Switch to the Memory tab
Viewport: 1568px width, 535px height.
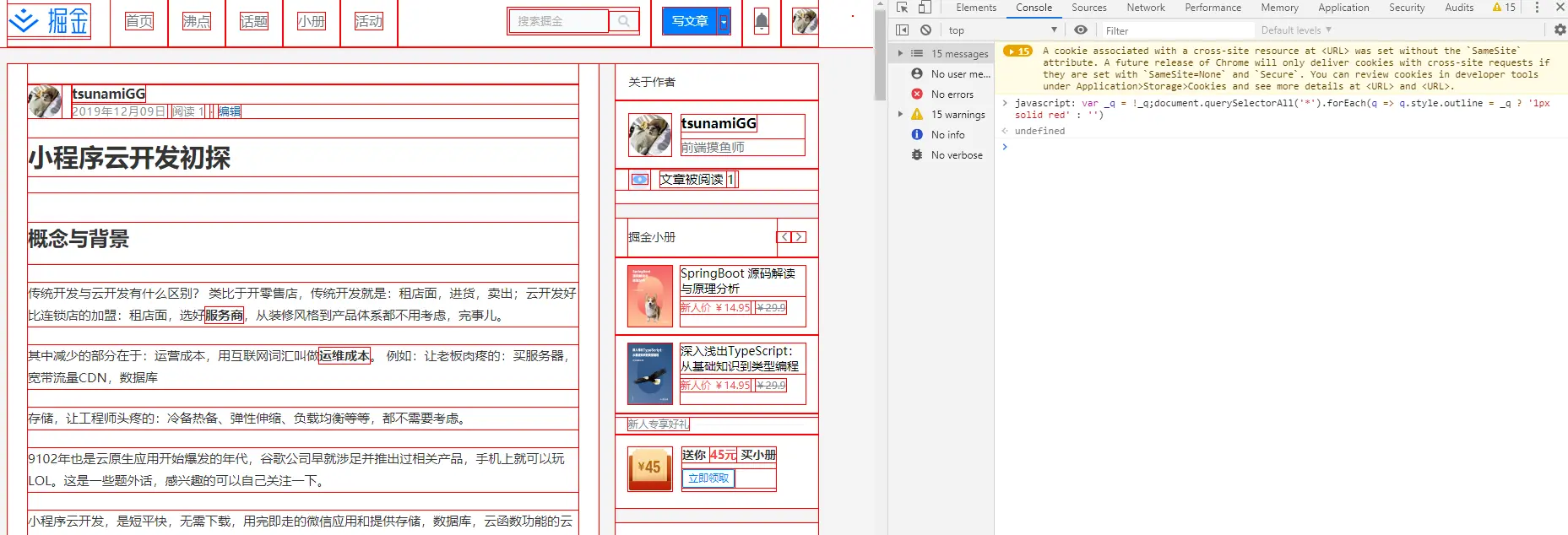coord(1280,8)
